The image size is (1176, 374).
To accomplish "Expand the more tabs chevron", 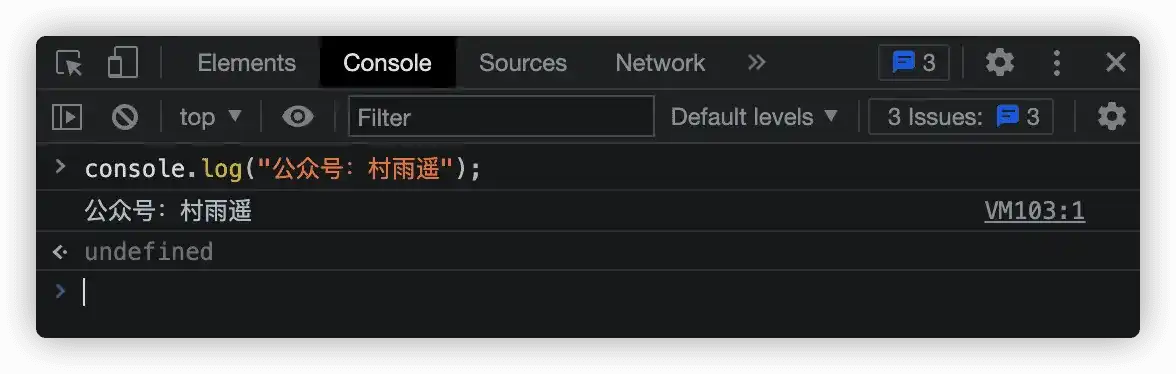I will coord(757,62).
